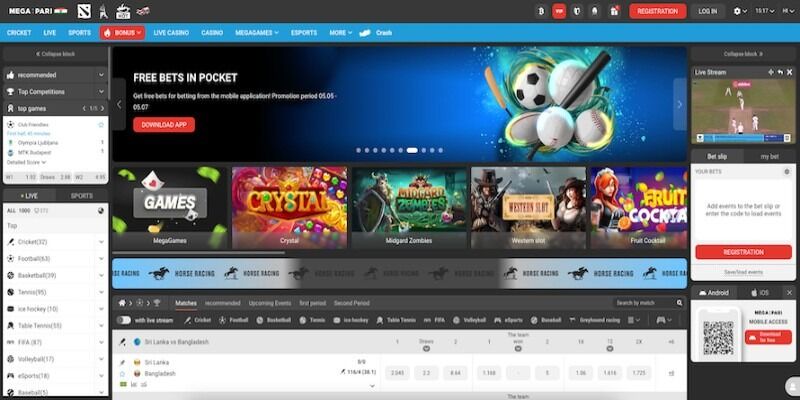Viewport: 800px width, 400px height.
Task: Open the language selector dropdown
Action: pos(788,11)
